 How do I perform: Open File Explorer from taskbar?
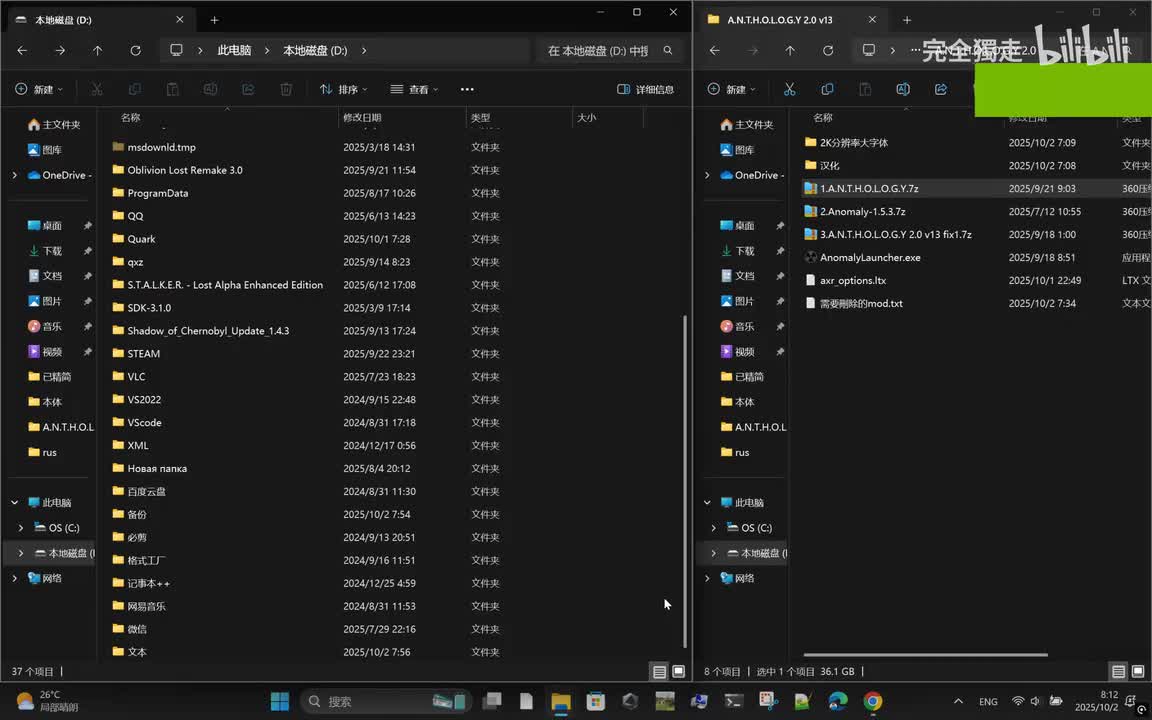561,702
